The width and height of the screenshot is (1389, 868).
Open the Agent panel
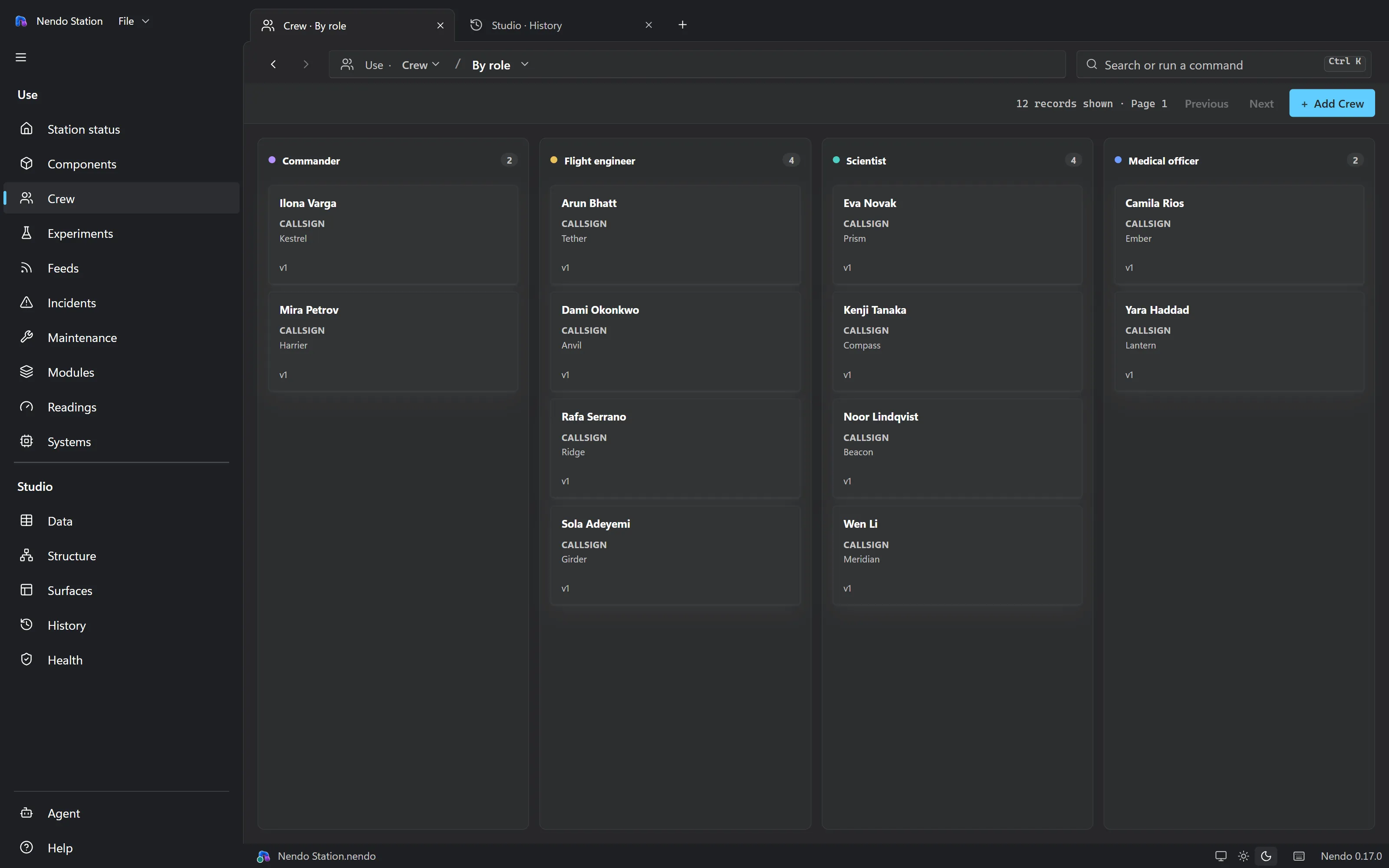(121, 813)
